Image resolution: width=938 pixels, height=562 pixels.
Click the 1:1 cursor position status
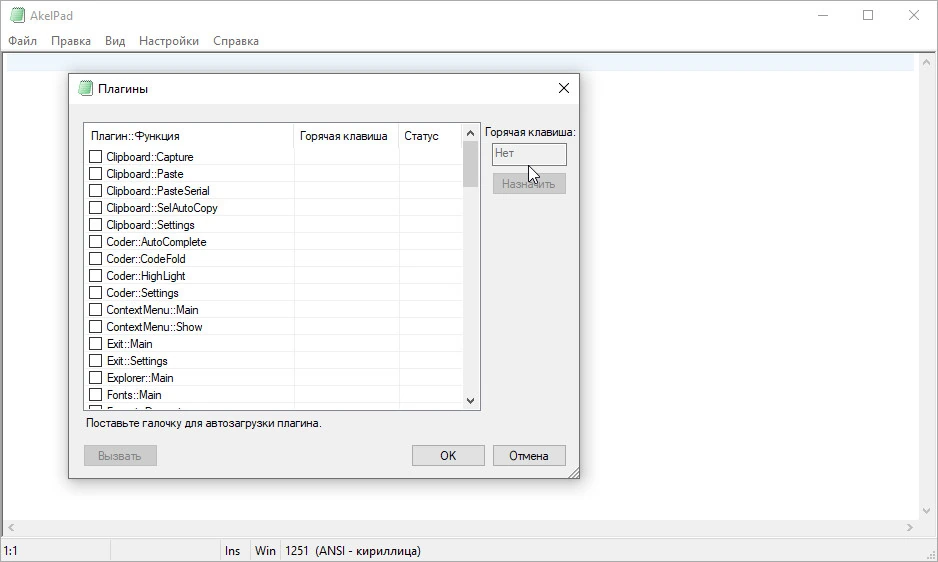pos(11,551)
